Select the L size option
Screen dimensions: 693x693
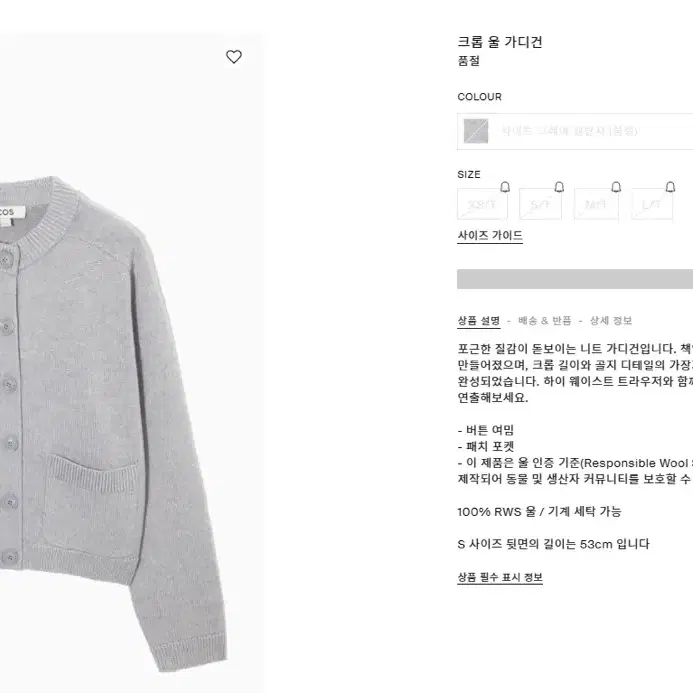click(x=652, y=204)
